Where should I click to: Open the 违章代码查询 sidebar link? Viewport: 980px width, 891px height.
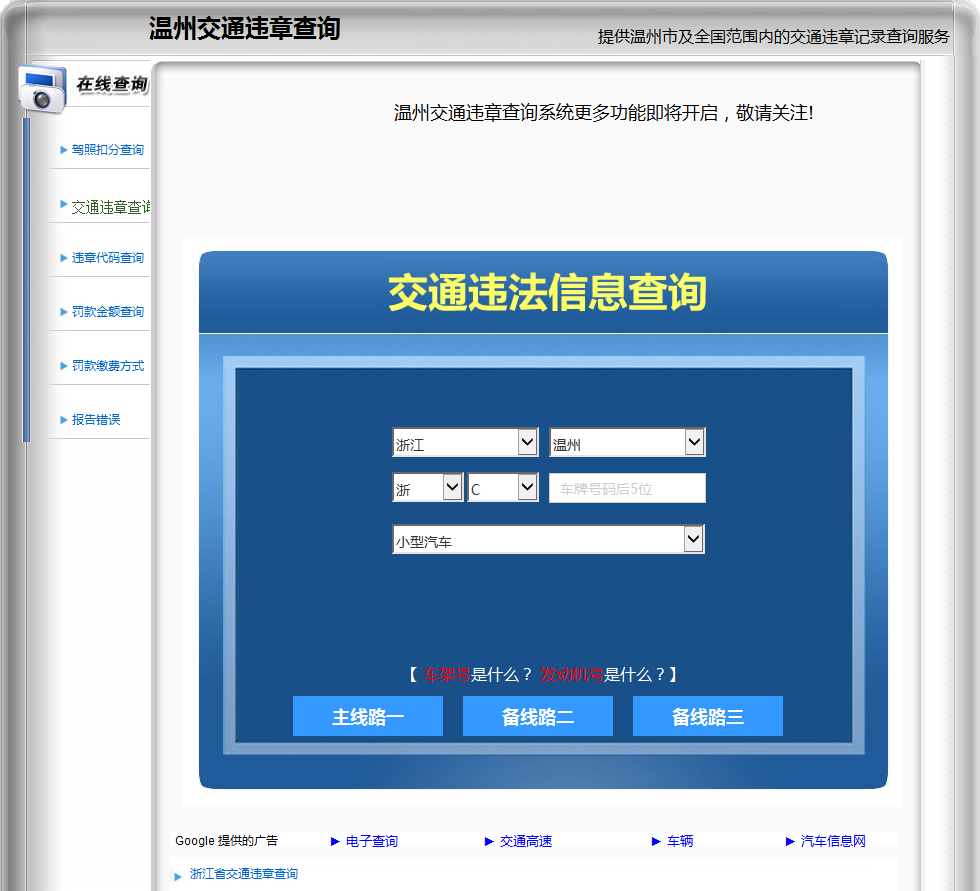click(108, 258)
